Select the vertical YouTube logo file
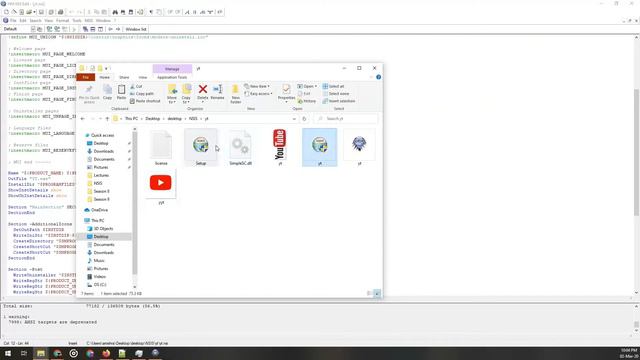 pyautogui.click(x=280, y=147)
